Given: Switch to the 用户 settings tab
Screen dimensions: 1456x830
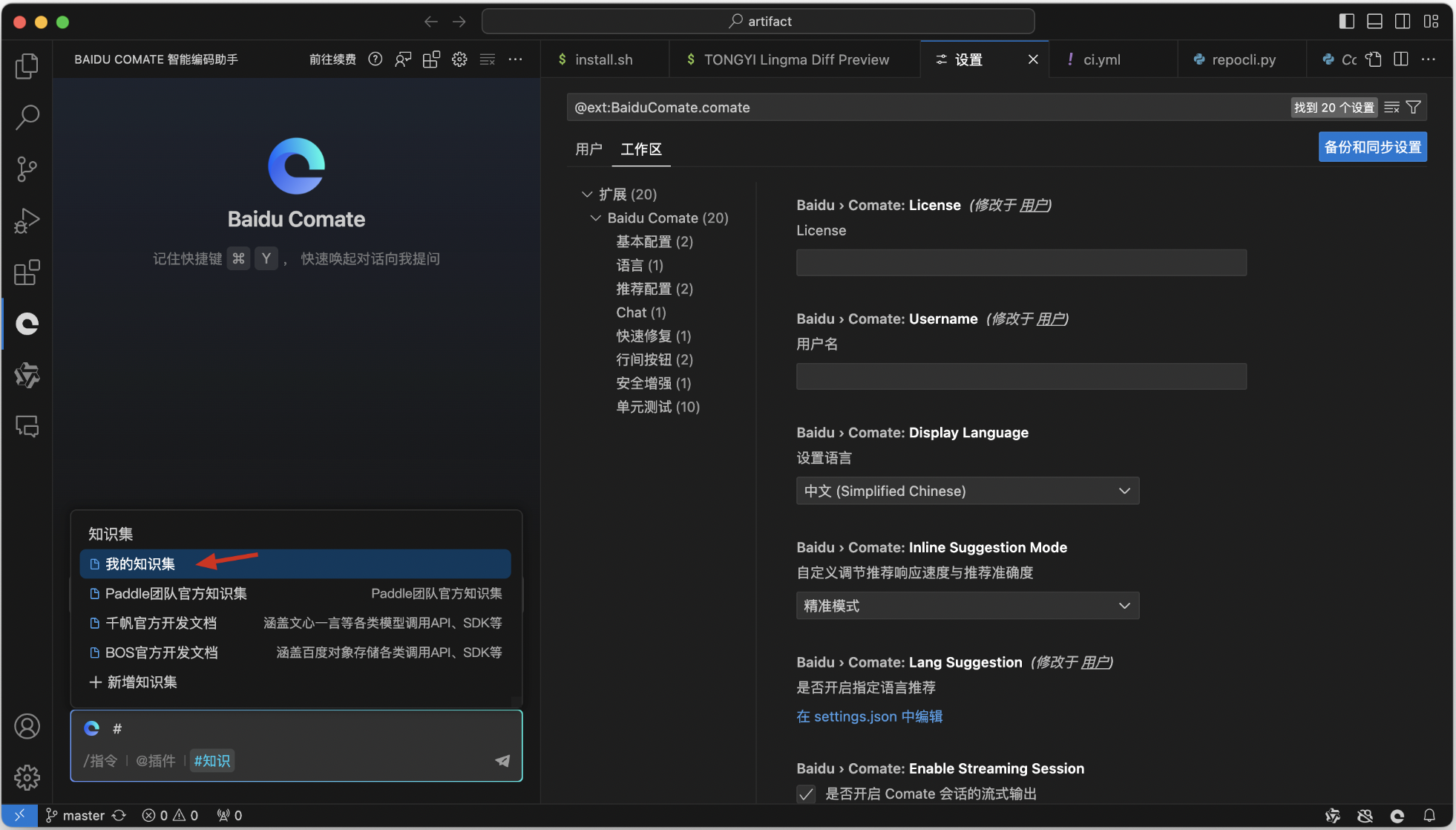Looking at the screenshot, I should coord(588,149).
